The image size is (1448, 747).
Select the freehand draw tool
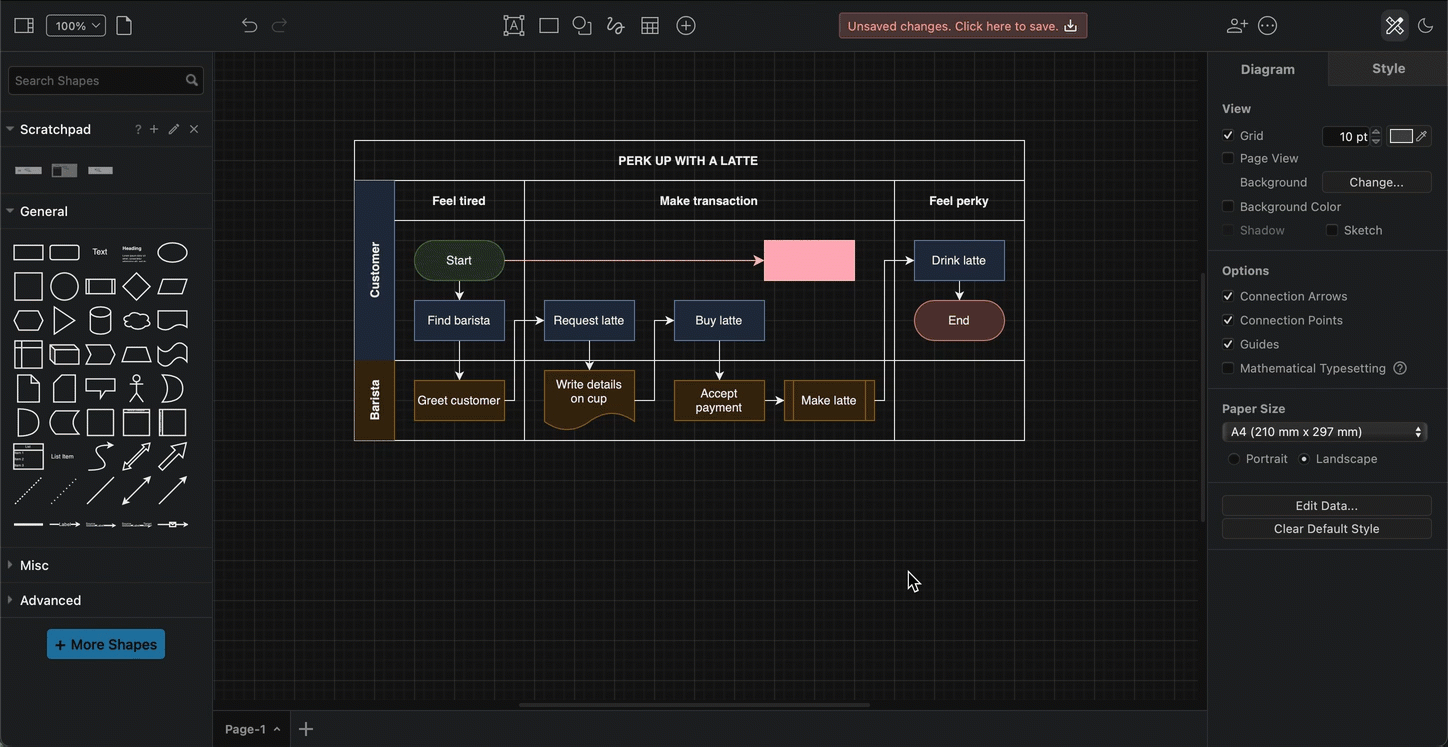[x=616, y=26]
